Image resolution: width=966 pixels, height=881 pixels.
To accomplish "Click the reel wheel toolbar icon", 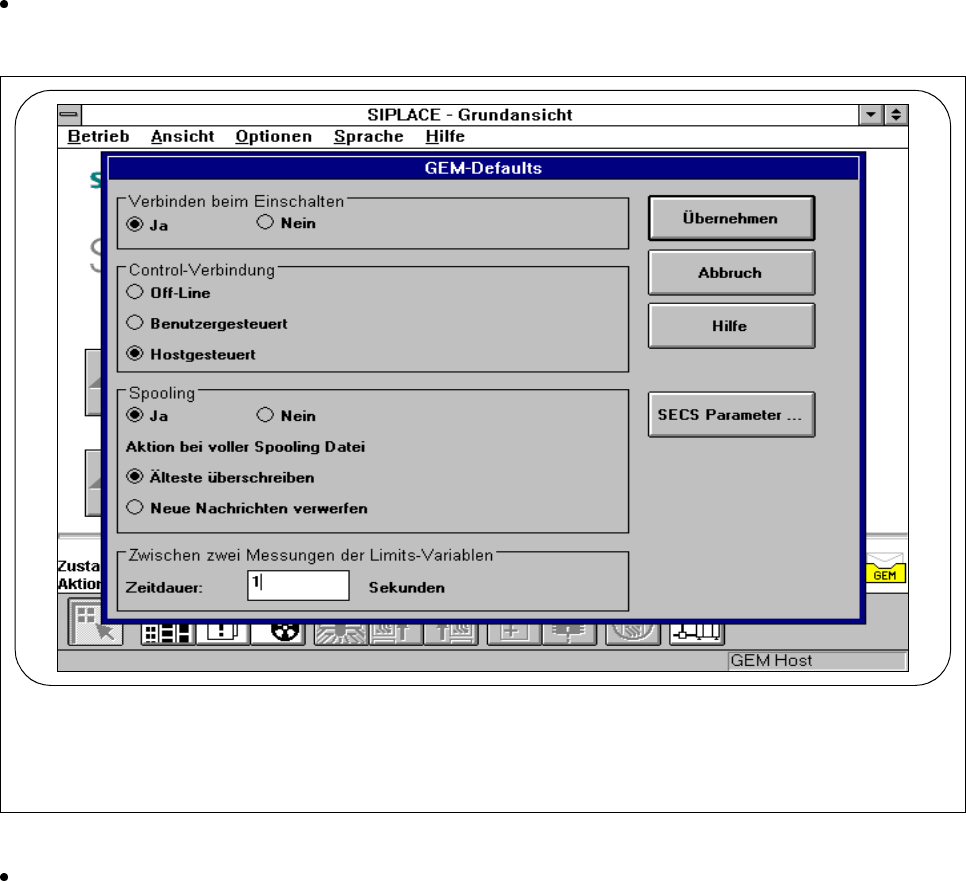I will click(278, 633).
